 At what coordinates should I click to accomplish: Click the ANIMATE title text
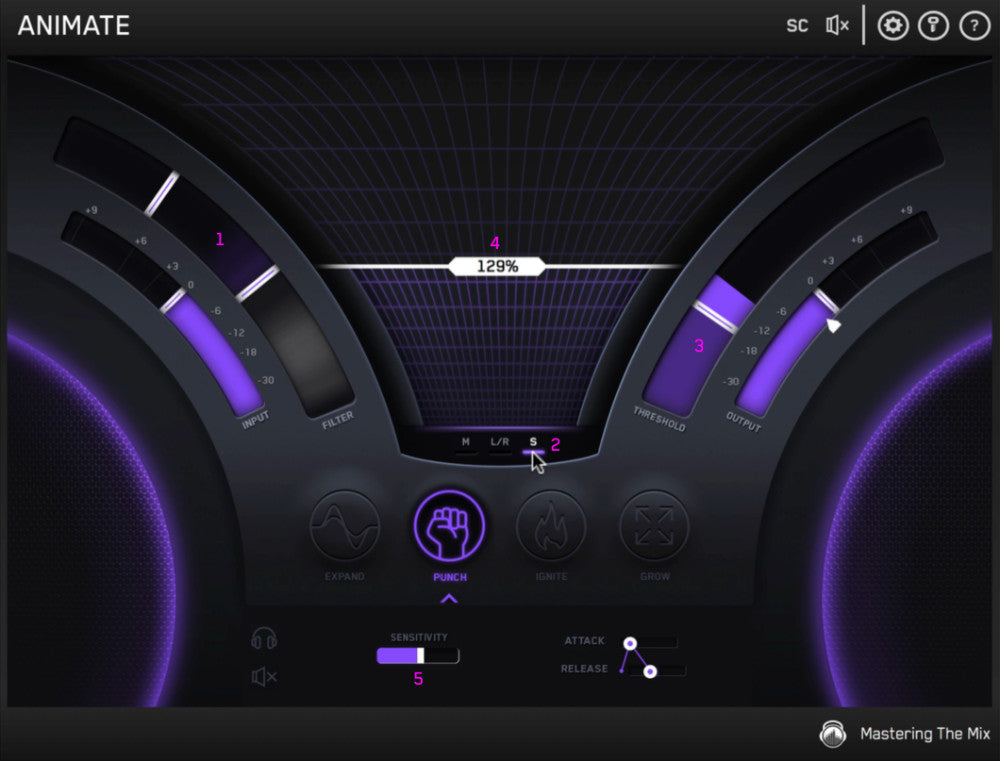coord(74,26)
